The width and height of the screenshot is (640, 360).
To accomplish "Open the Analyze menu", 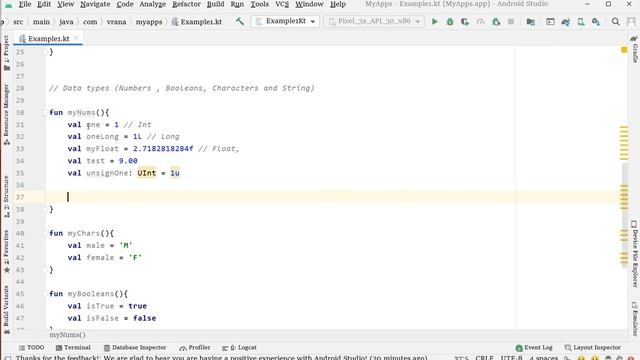I will pos(152,4).
